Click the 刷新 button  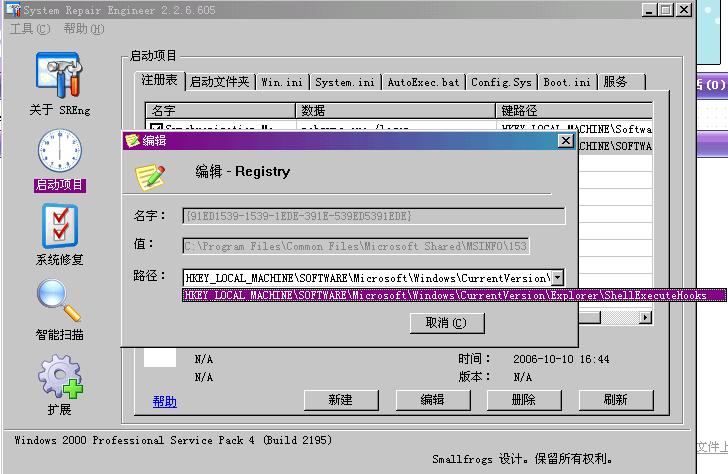click(616, 400)
